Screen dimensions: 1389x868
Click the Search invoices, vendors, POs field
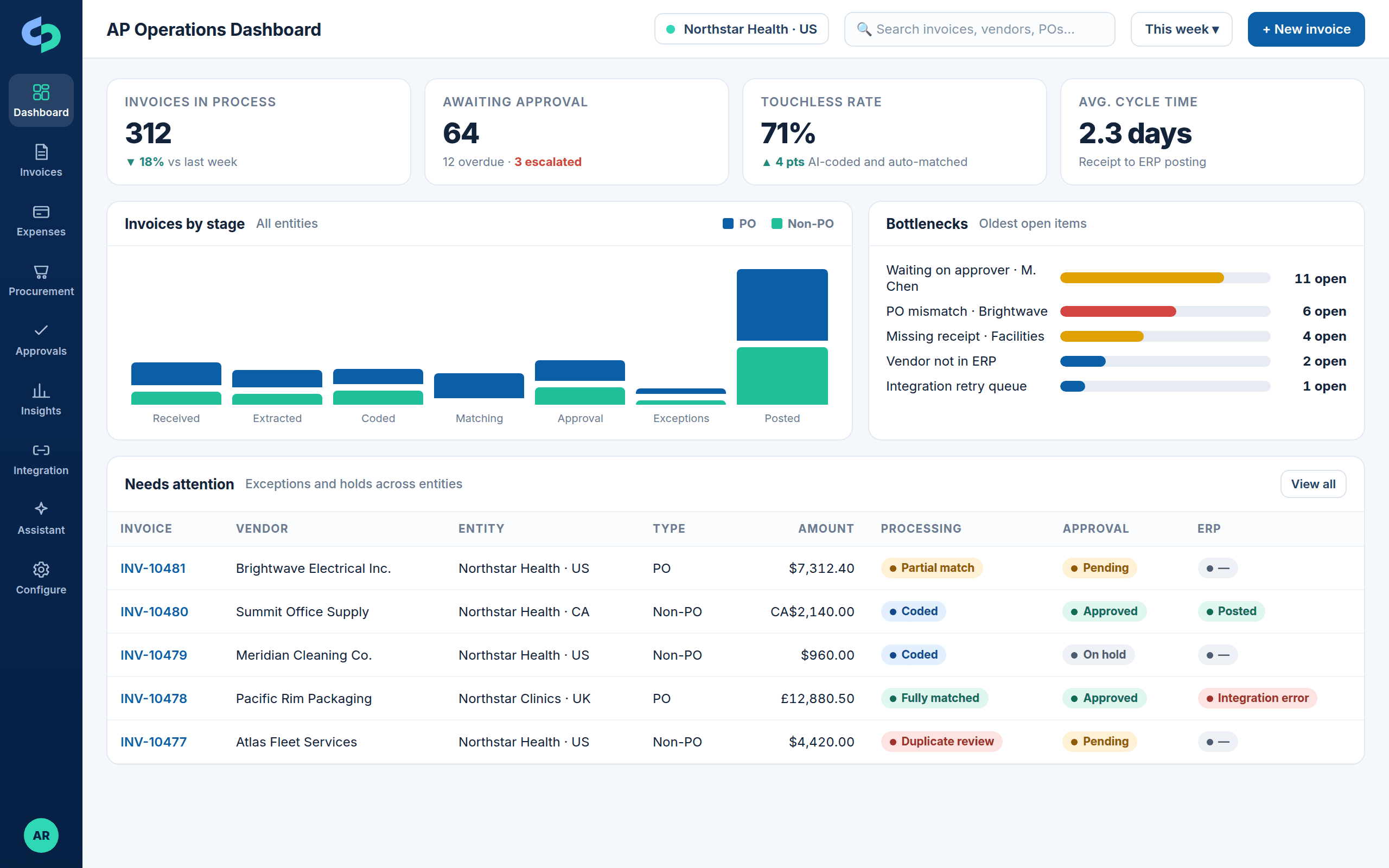979,29
